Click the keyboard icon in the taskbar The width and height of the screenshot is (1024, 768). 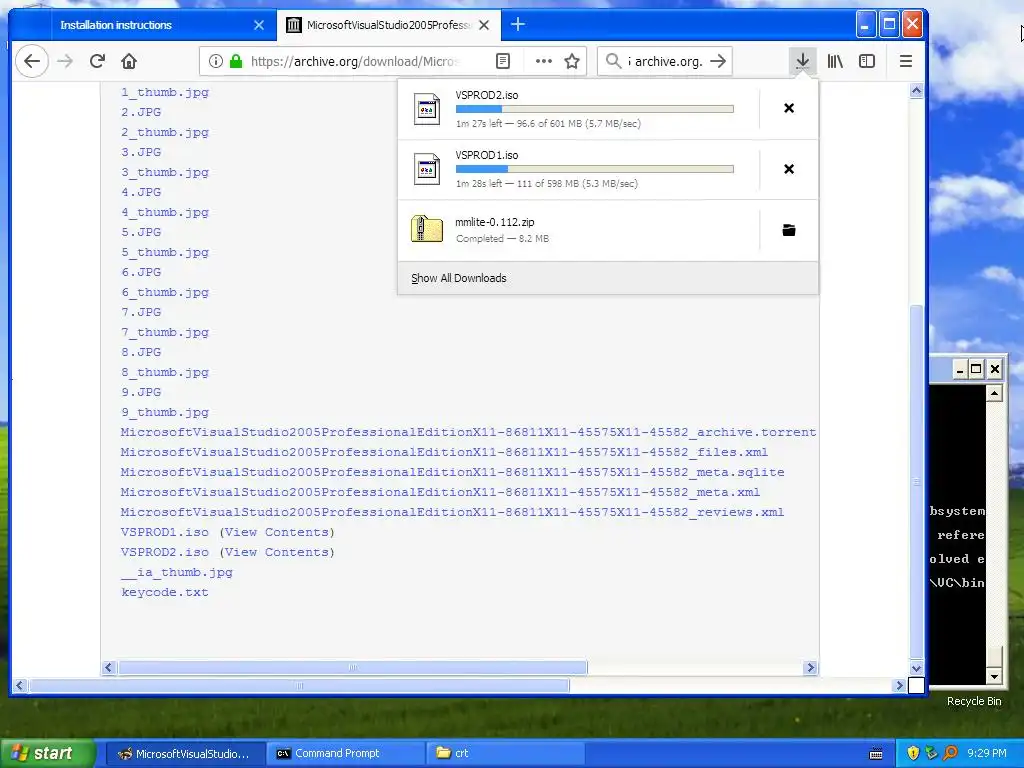pyautogui.click(x=876, y=754)
